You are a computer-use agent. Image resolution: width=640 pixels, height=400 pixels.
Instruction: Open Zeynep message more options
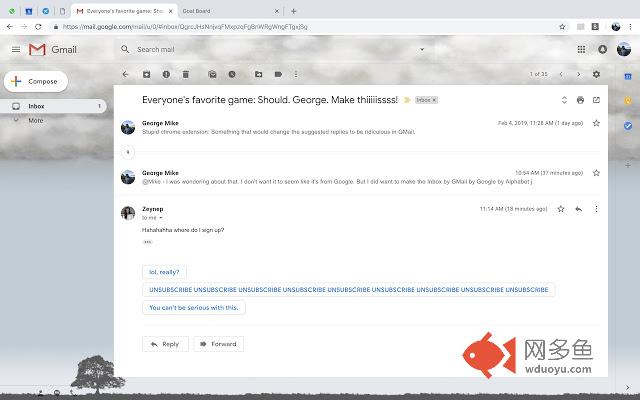596,209
